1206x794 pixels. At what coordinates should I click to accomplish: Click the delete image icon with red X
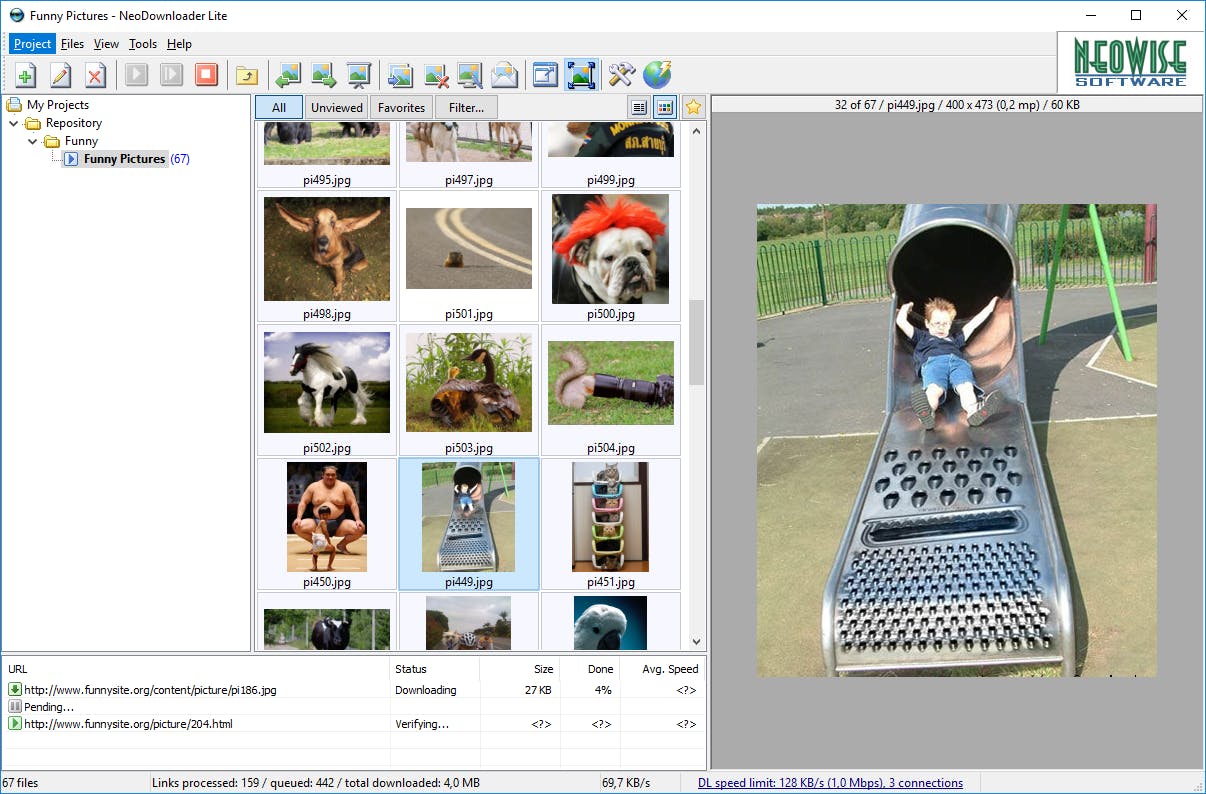[x=435, y=75]
